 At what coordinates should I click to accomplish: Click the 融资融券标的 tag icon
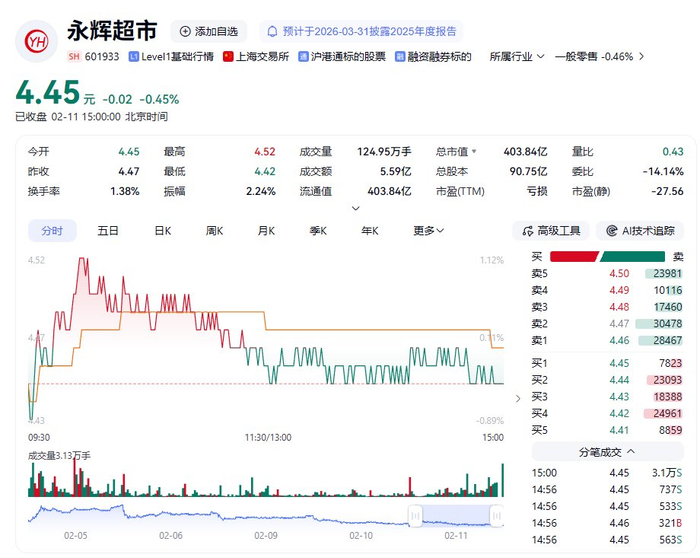pyautogui.click(x=400, y=57)
